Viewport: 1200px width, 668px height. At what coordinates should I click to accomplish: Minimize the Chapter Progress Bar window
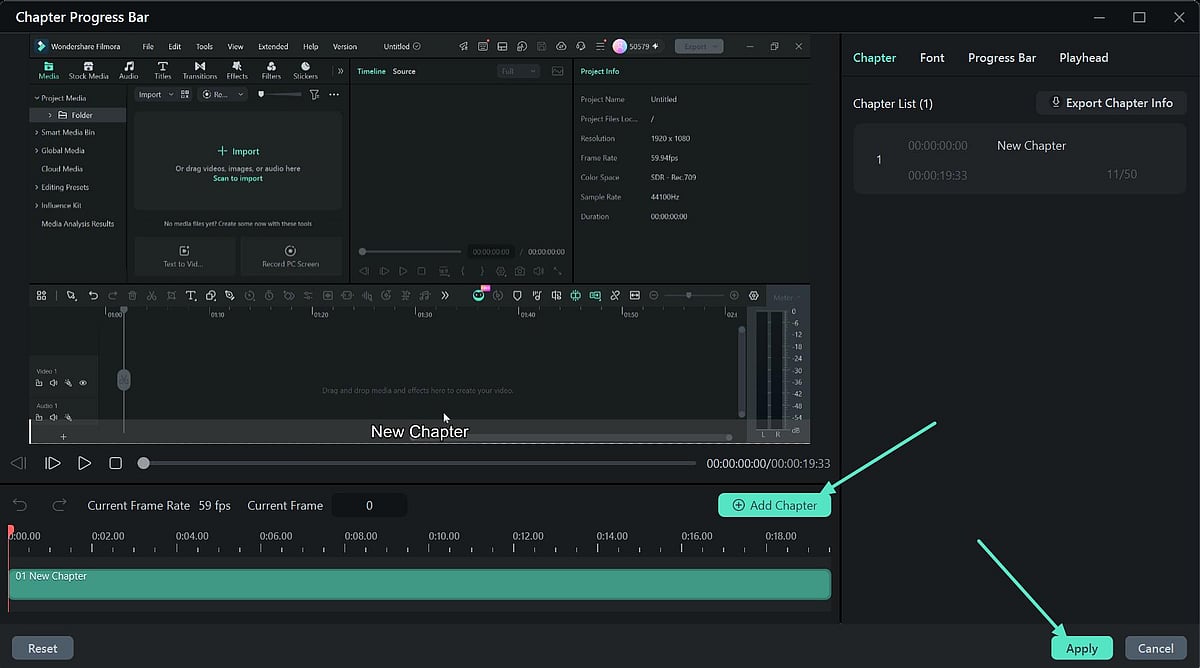tap(1100, 17)
